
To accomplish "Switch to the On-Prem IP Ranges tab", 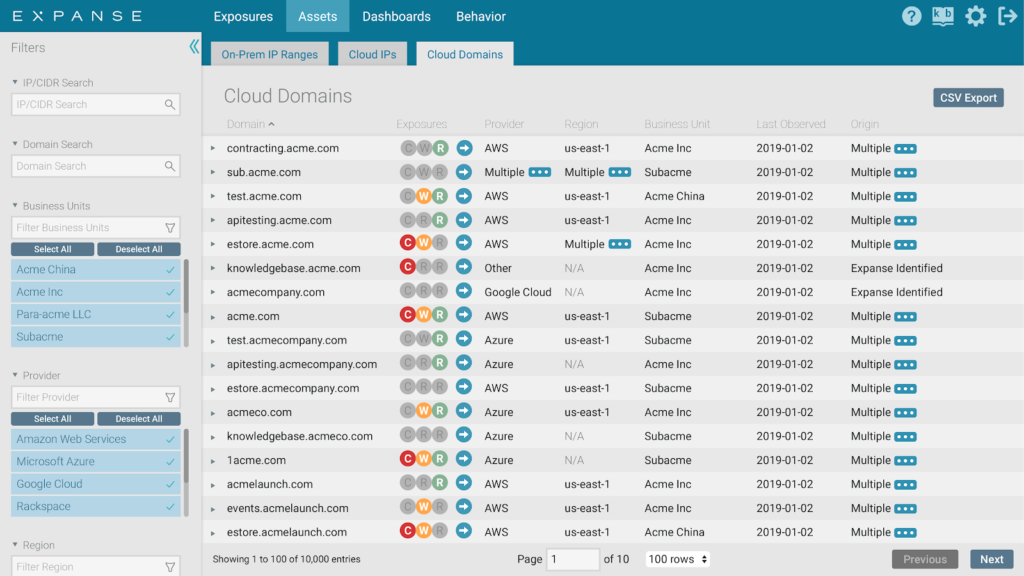I will [x=269, y=54].
